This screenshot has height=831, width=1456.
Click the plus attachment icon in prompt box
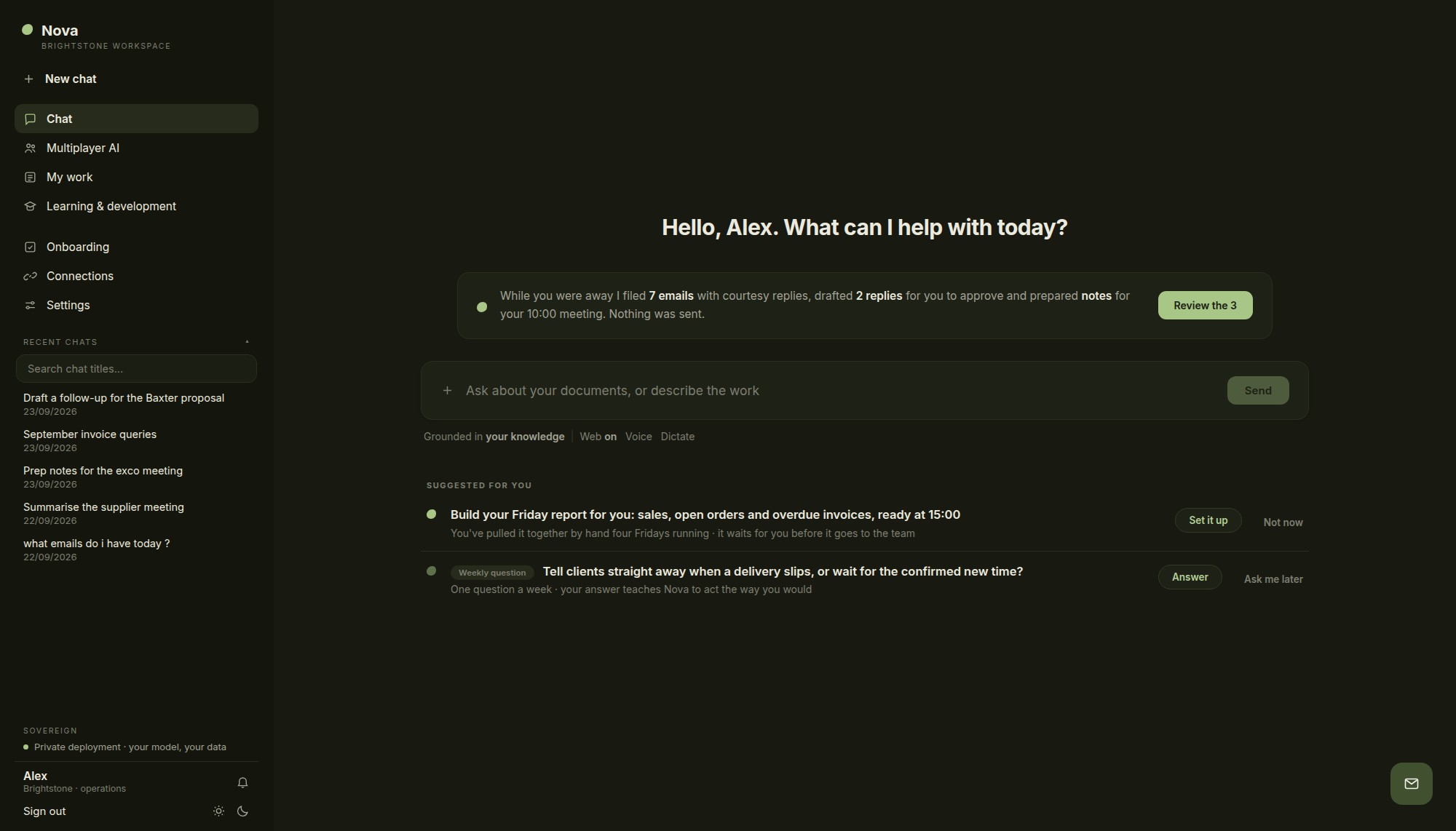[447, 391]
